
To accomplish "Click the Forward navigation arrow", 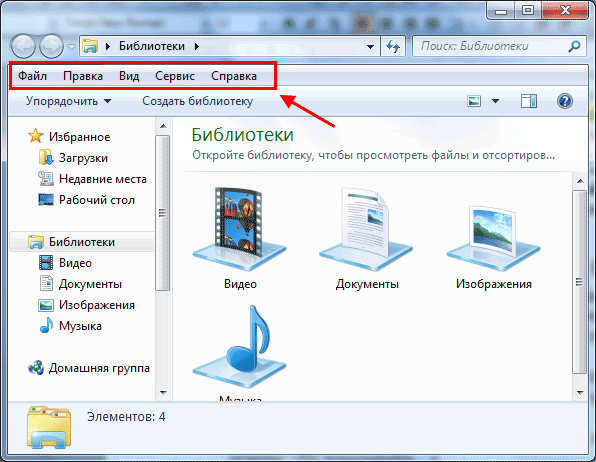I will (x=51, y=46).
